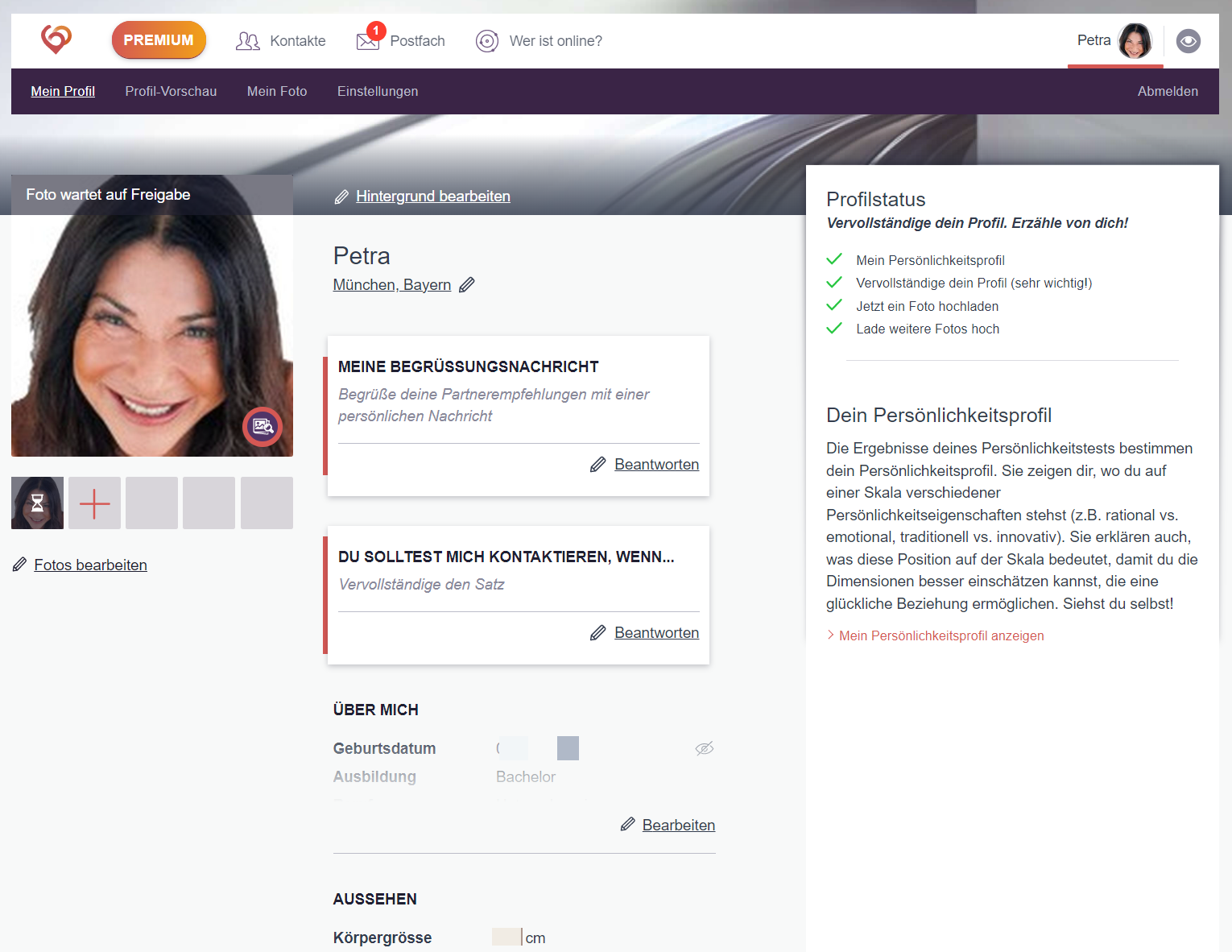This screenshot has width=1232, height=952.
Task: Toggle Geburtsdatum hidden-eye visibility icon
Action: click(705, 748)
